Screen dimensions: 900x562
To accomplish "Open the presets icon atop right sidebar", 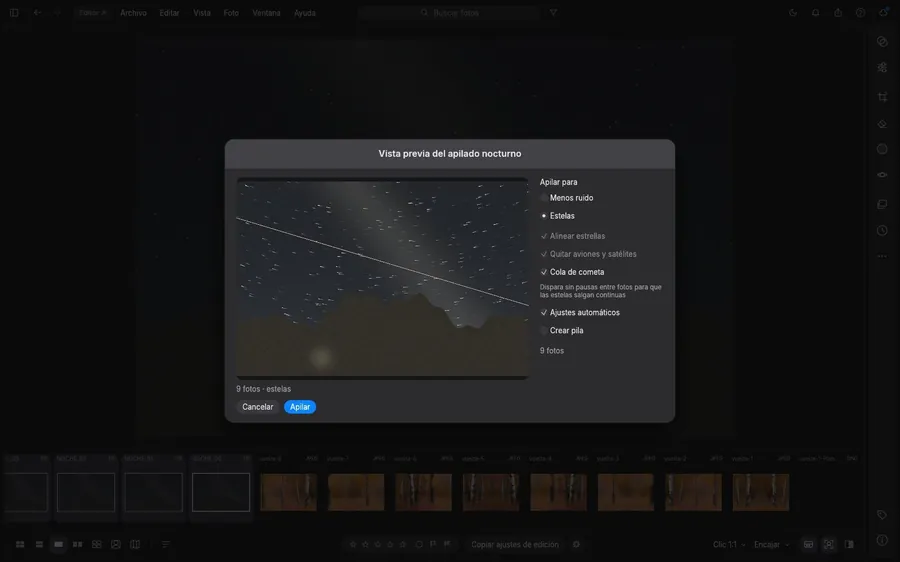I will point(882,41).
